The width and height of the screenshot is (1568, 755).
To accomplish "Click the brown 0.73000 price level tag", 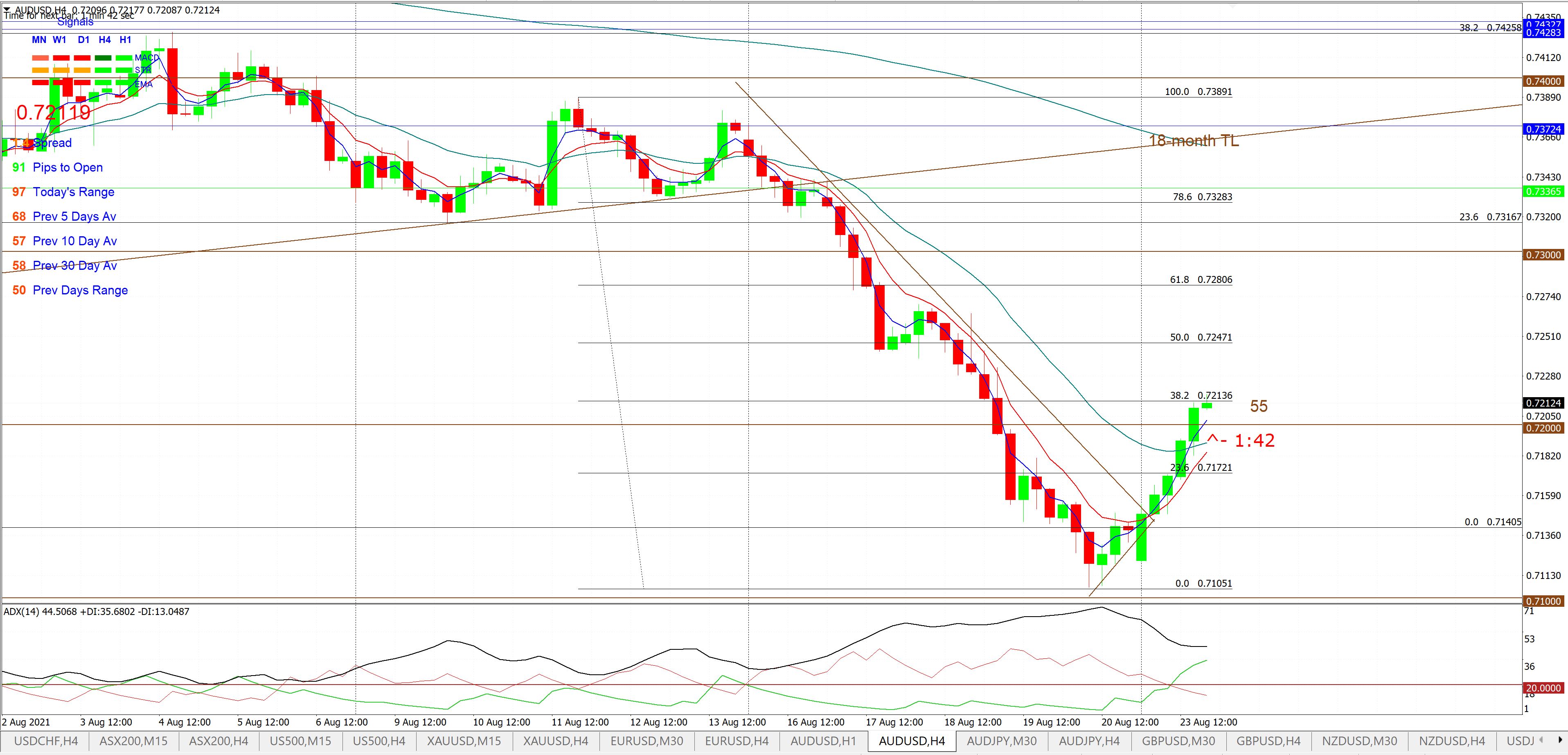I will [1544, 255].
